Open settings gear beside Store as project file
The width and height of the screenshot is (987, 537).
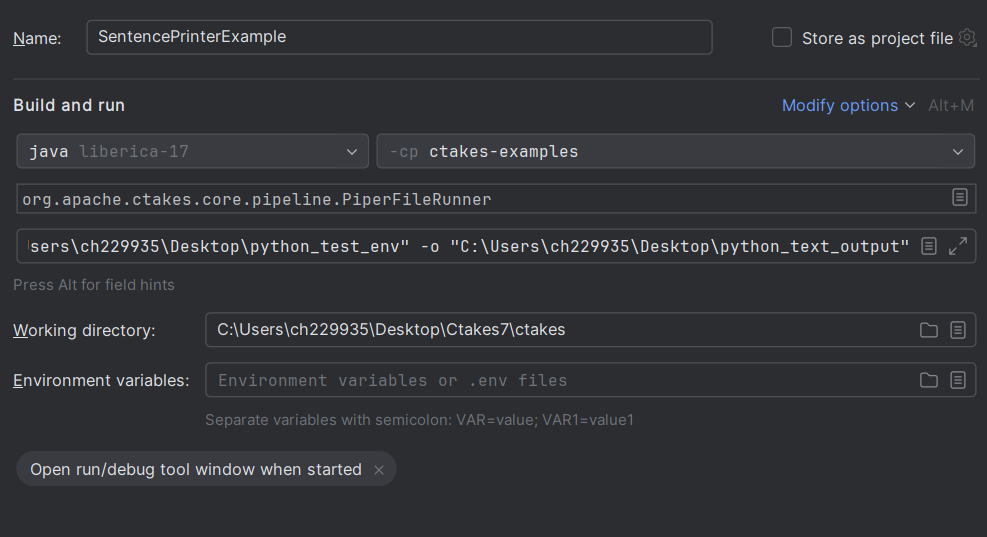point(966,38)
